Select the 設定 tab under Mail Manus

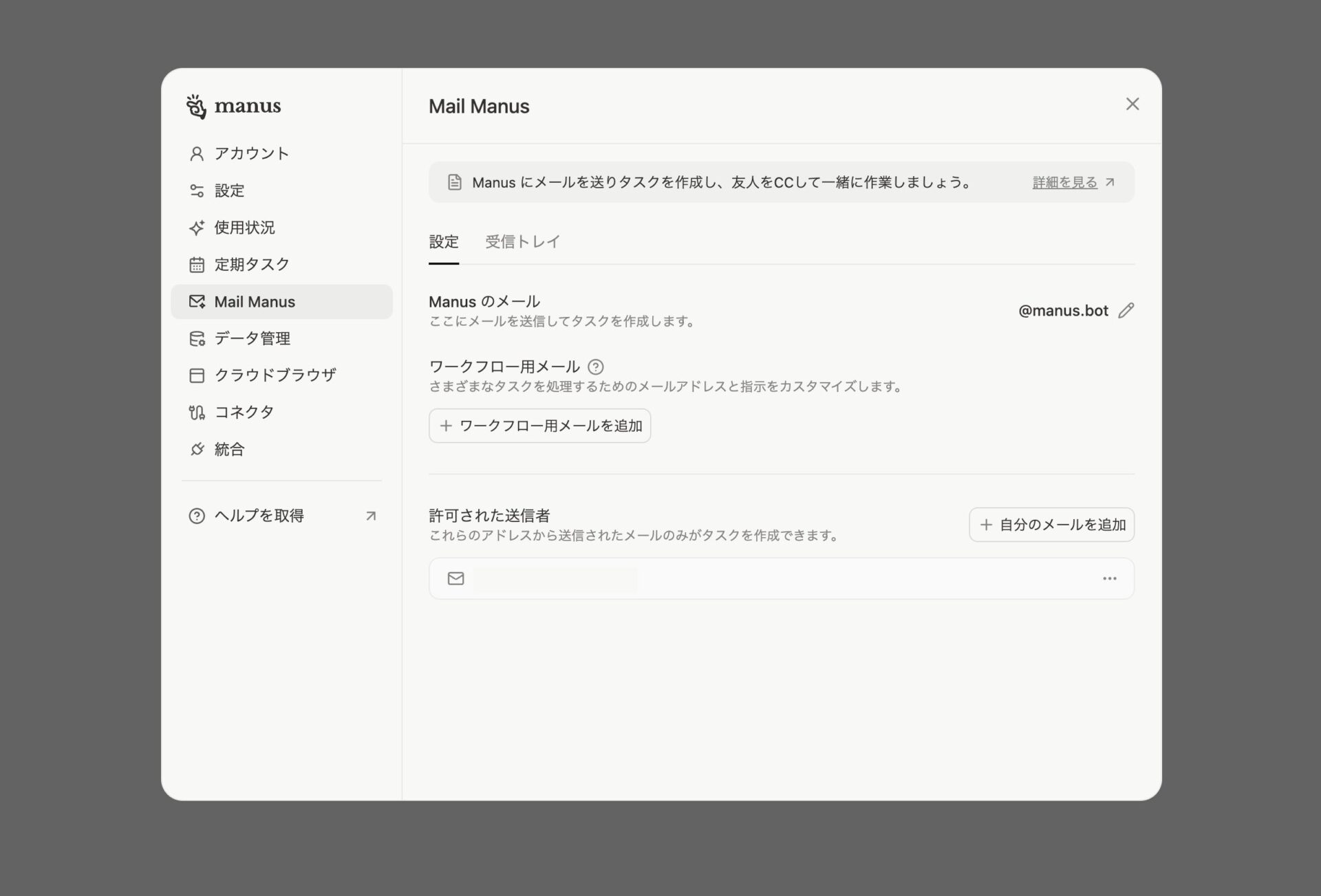tap(443, 241)
